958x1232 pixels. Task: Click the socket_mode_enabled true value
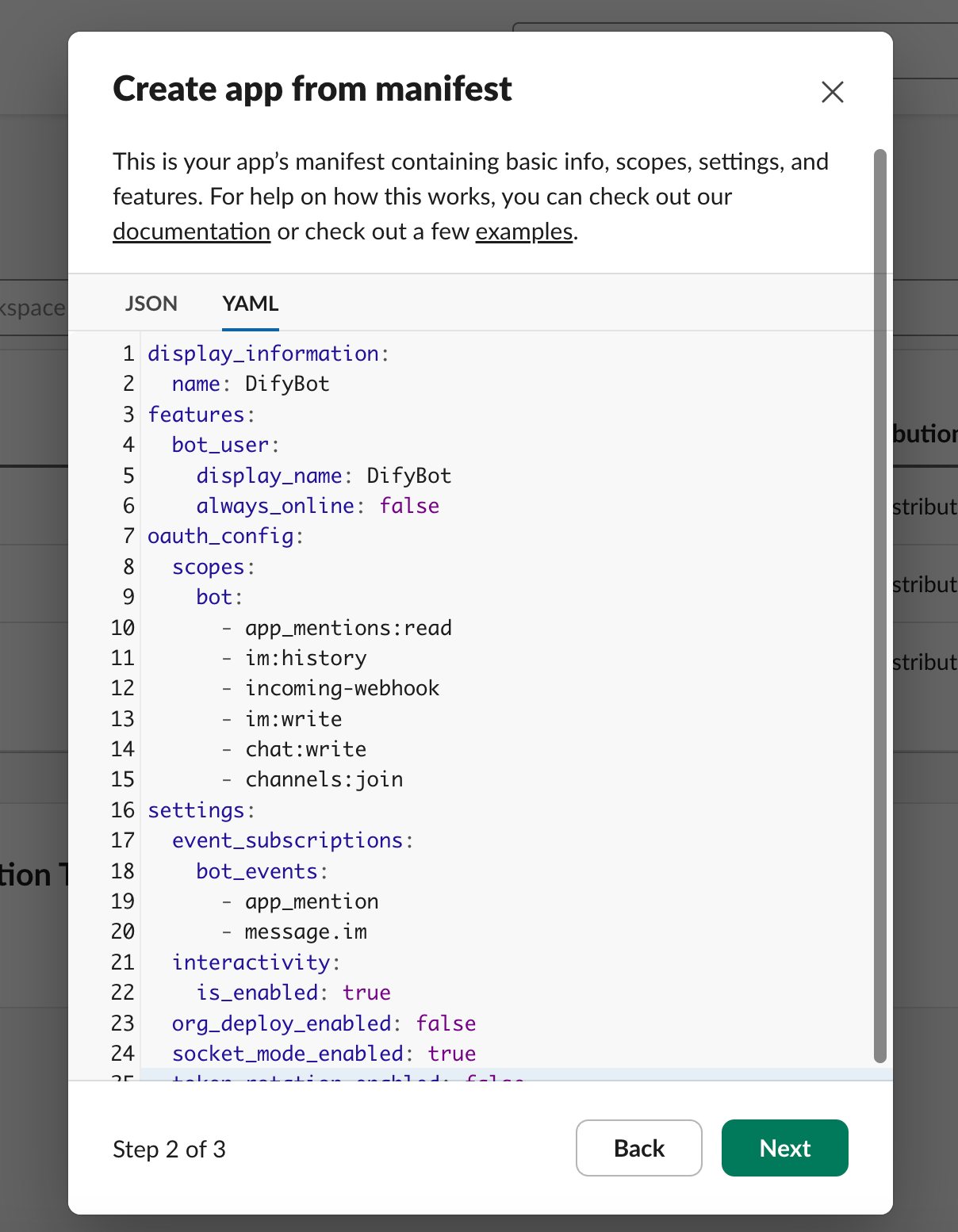click(453, 1054)
